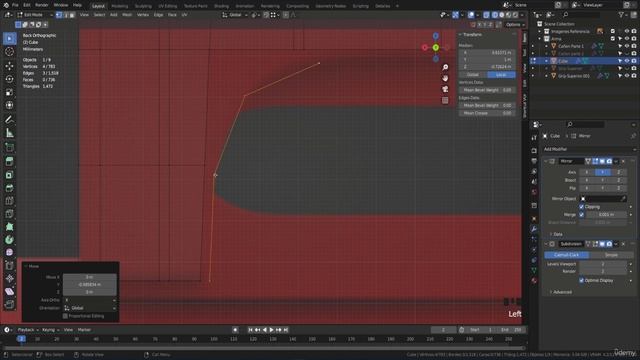Open the Playback dropdown in timeline
The image size is (640, 360).
click(28, 330)
